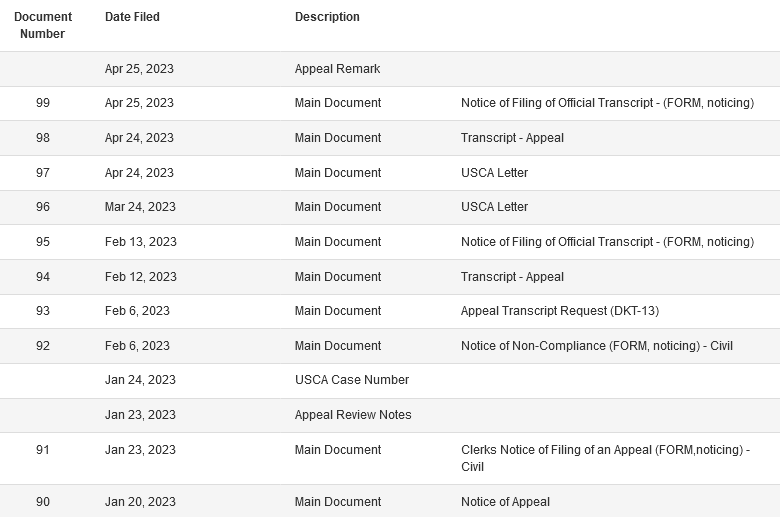Open the Notice of Appeal document
This screenshot has height=517, width=780.
pyautogui.click(x=505, y=502)
